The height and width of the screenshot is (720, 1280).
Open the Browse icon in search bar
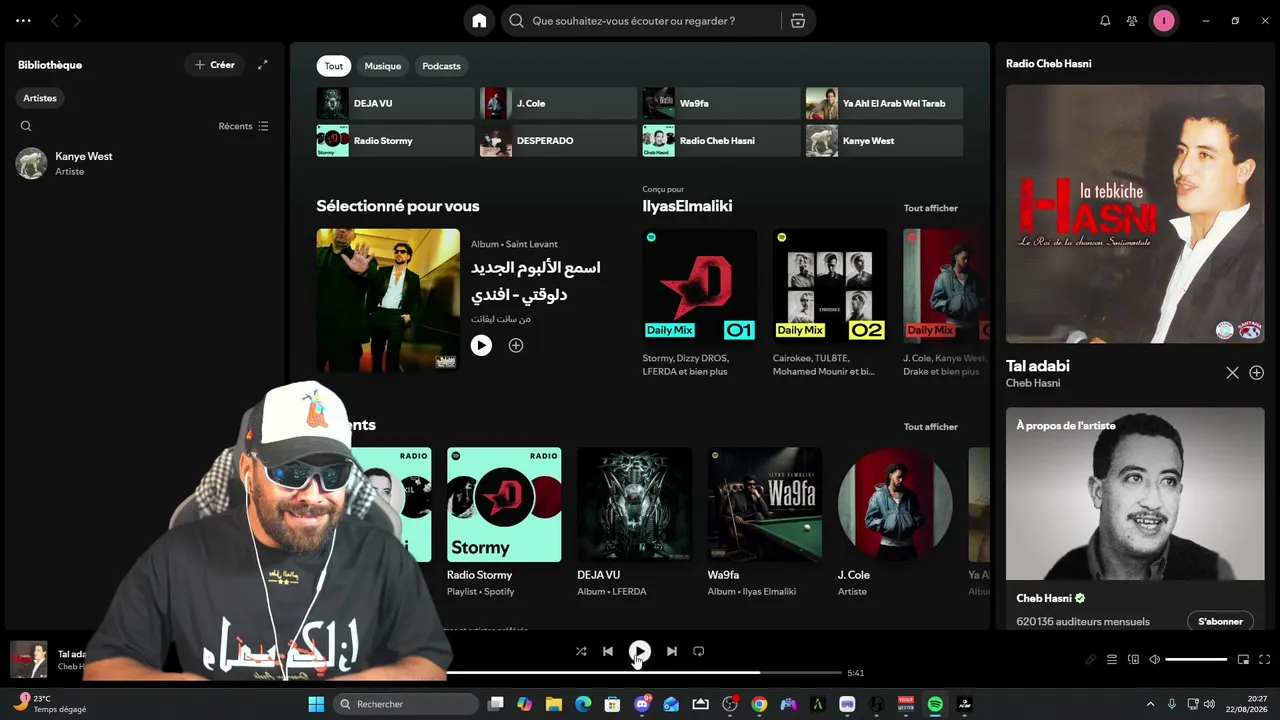click(797, 21)
